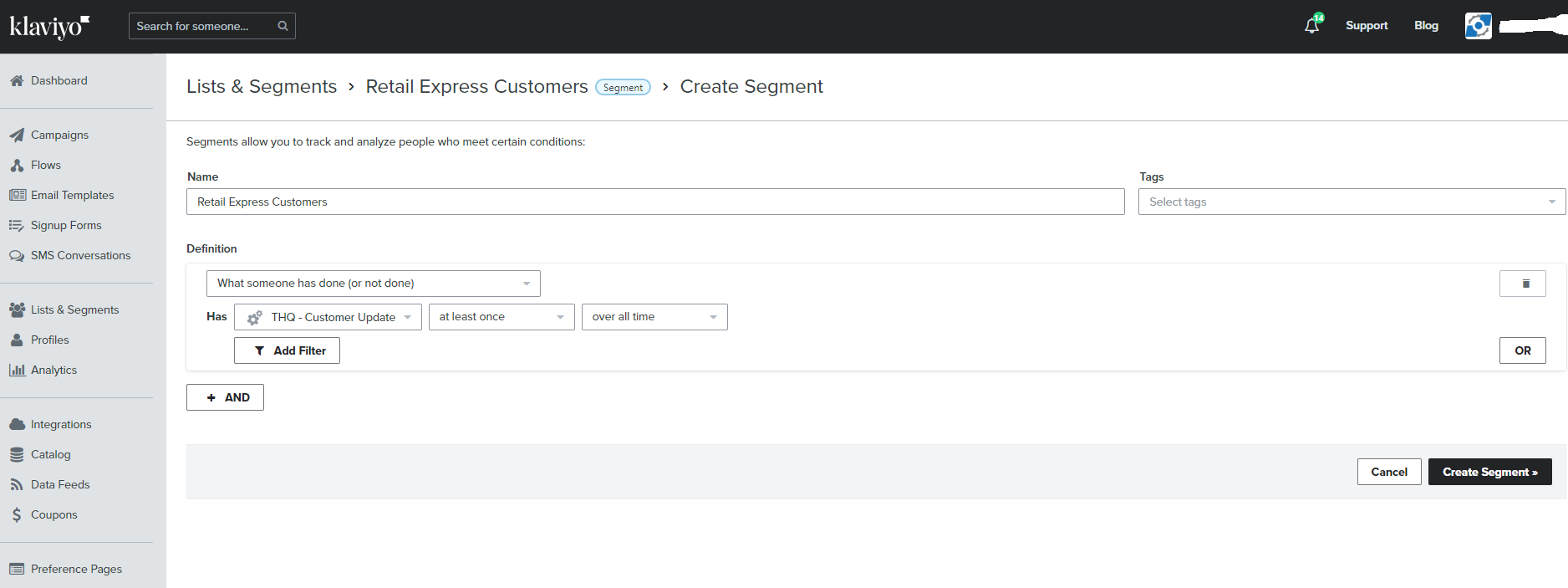This screenshot has width=1568, height=588.
Task: Click the Preference Pages icon
Action: pyautogui.click(x=17, y=569)
